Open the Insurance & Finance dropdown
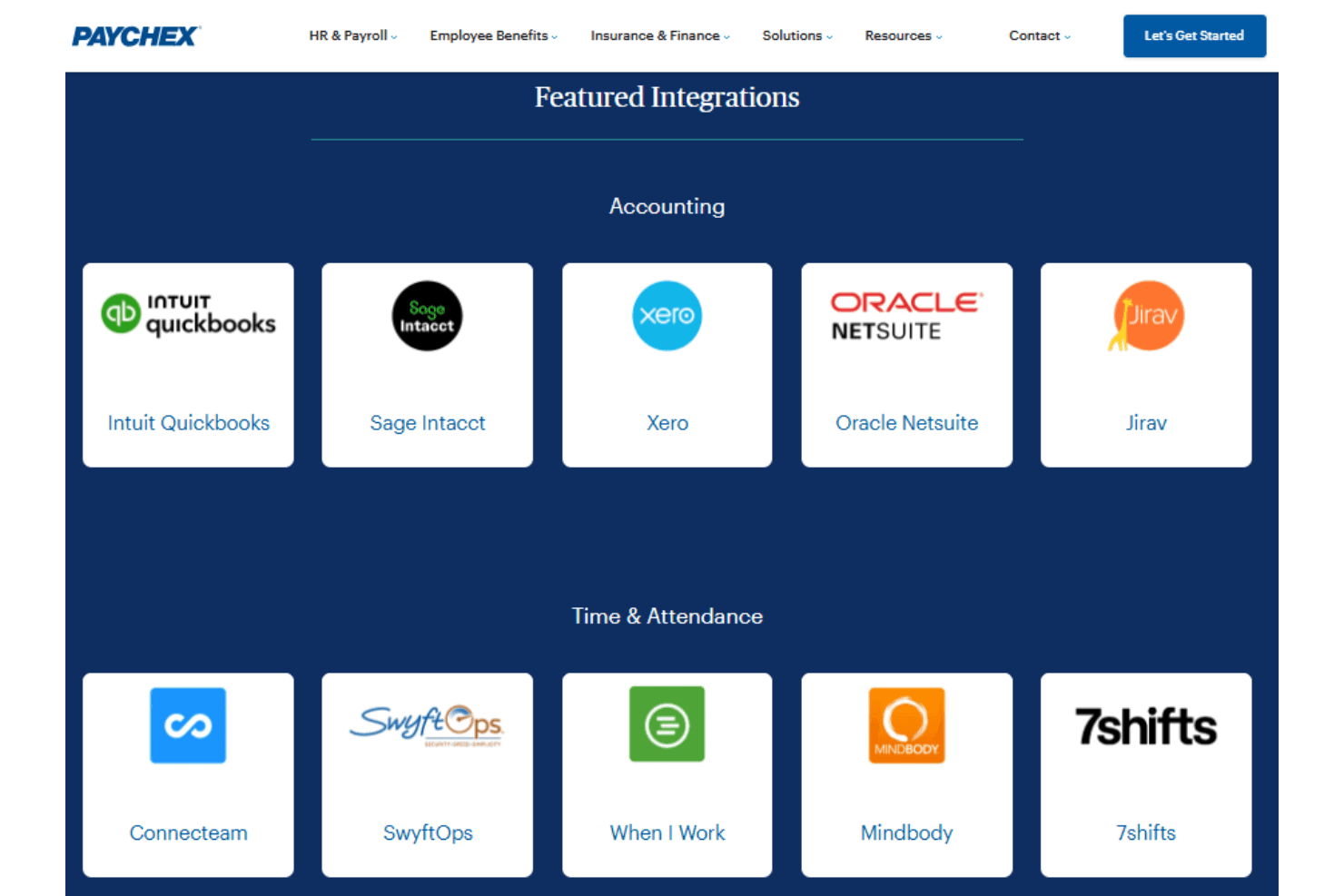 [x=660, y=36]
